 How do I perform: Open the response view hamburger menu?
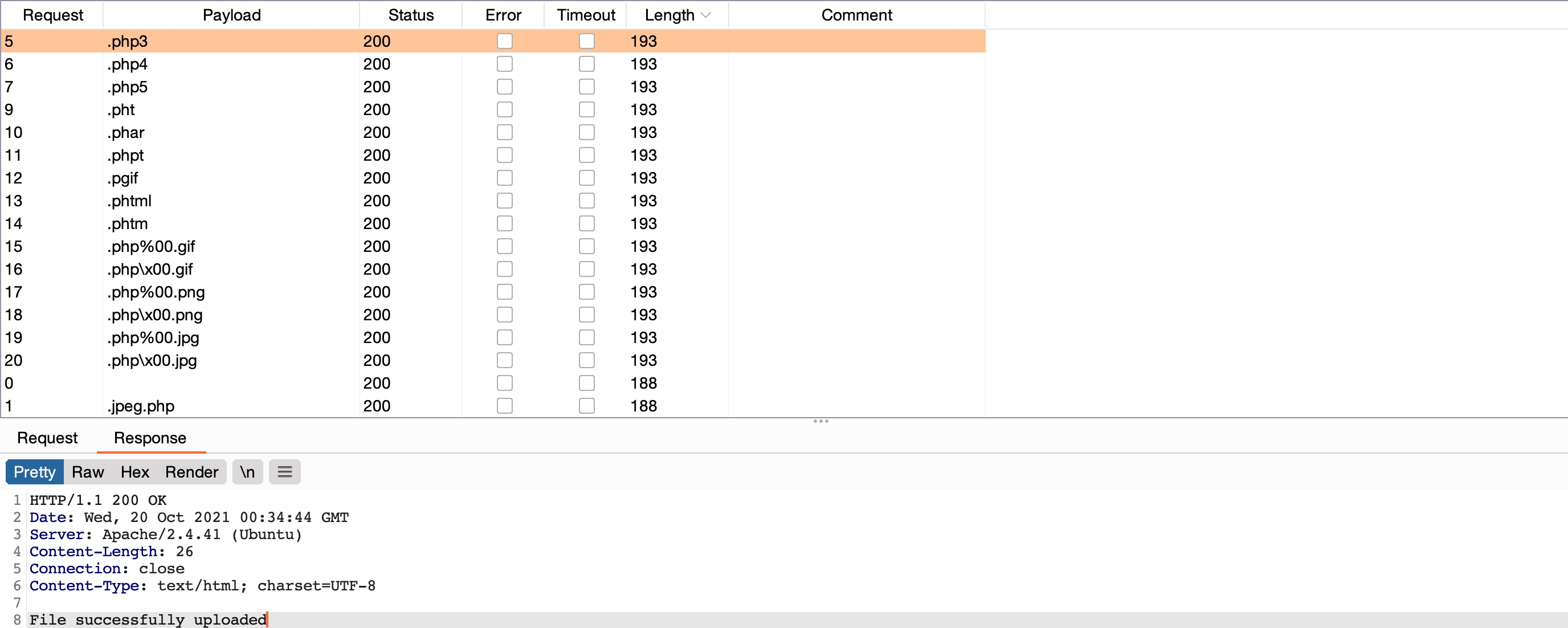pyautogui.click(x=284, y=472)
